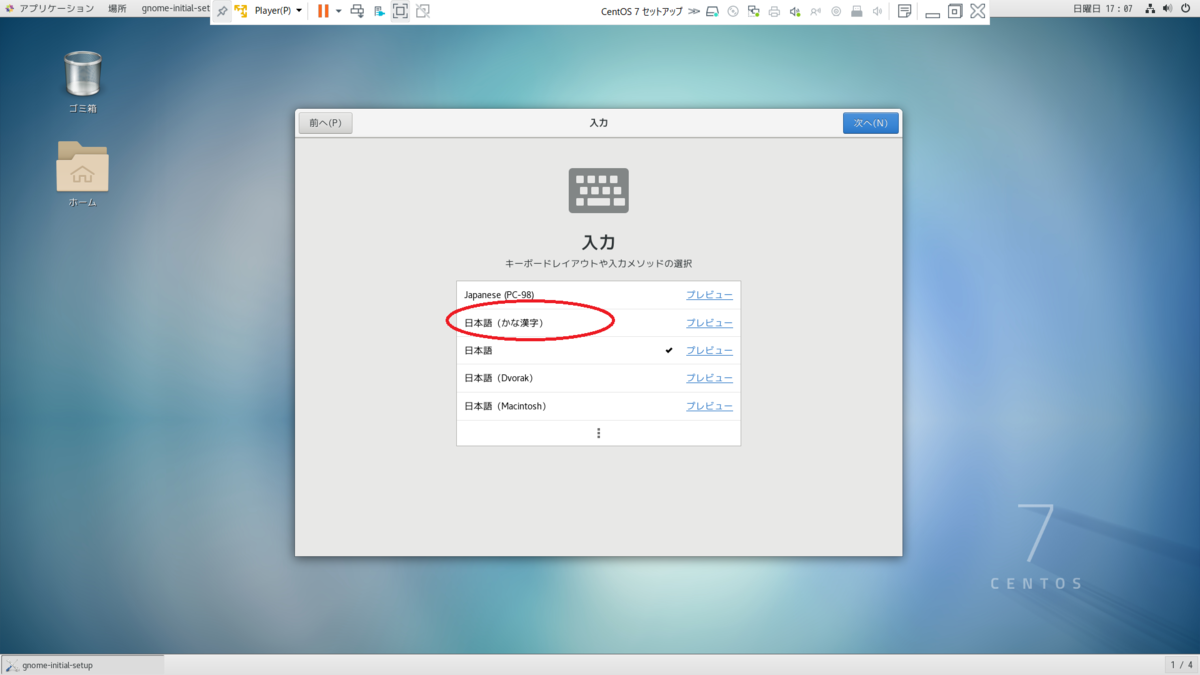The height and width of the screenshot is (675, 1200).
Task: Open プレビュー link for Japanese (PC-98)
Action: [709, 295]
